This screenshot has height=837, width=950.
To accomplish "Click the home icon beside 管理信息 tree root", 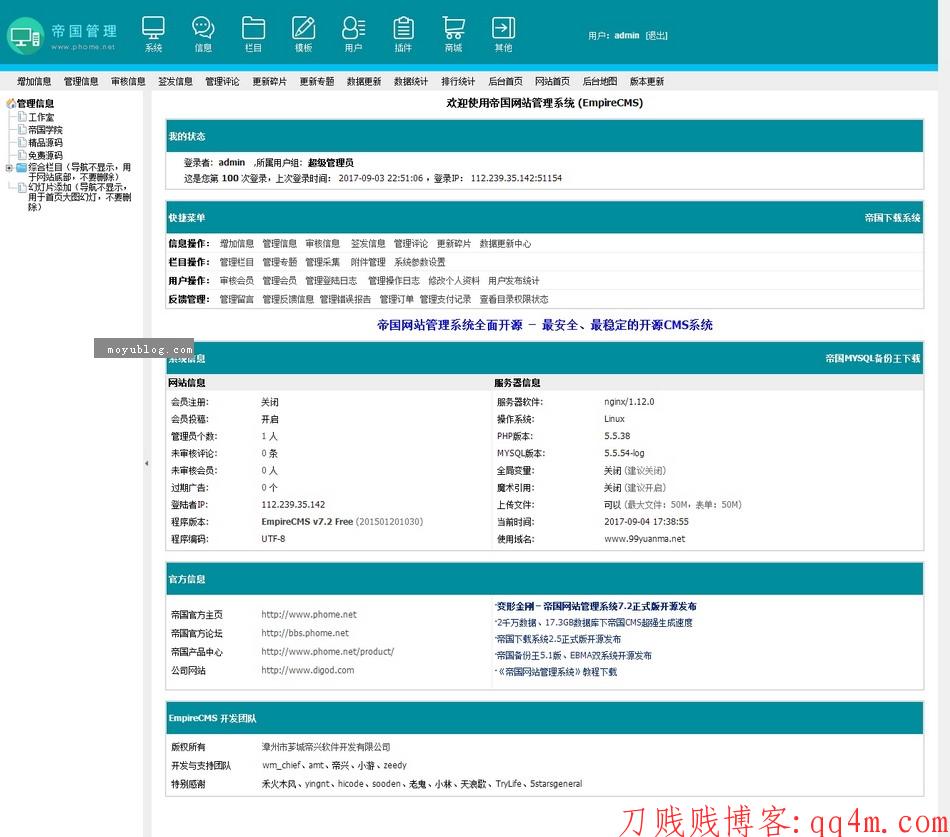I will [11, 104].
